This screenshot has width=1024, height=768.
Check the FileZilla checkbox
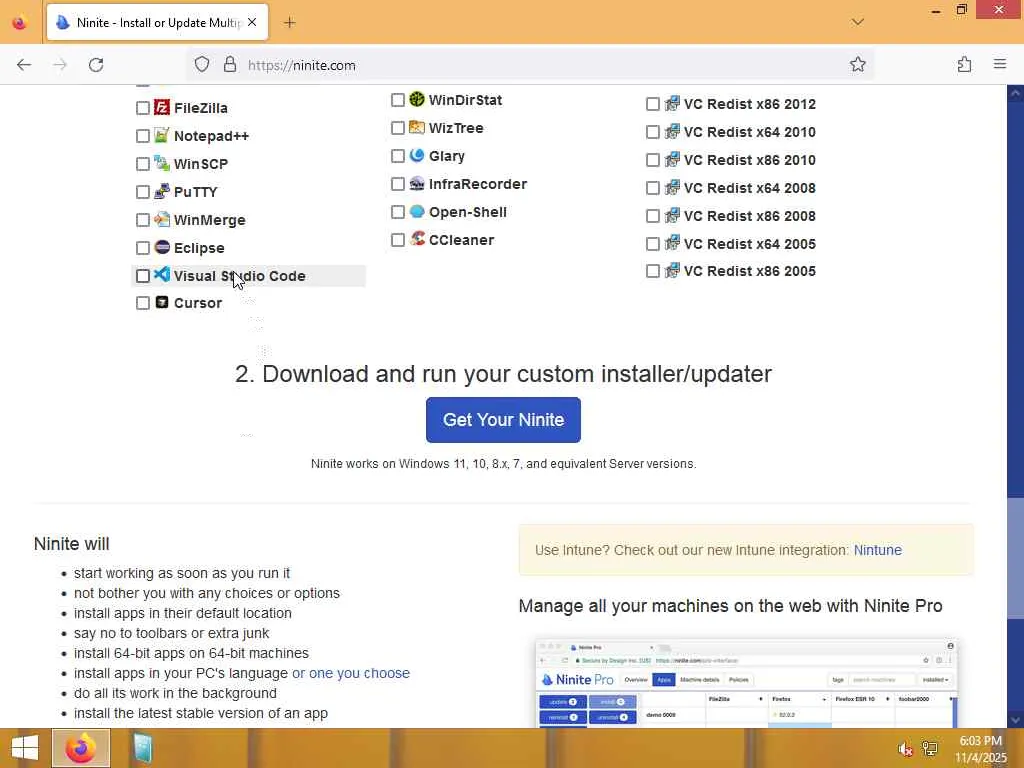(143, 108)
